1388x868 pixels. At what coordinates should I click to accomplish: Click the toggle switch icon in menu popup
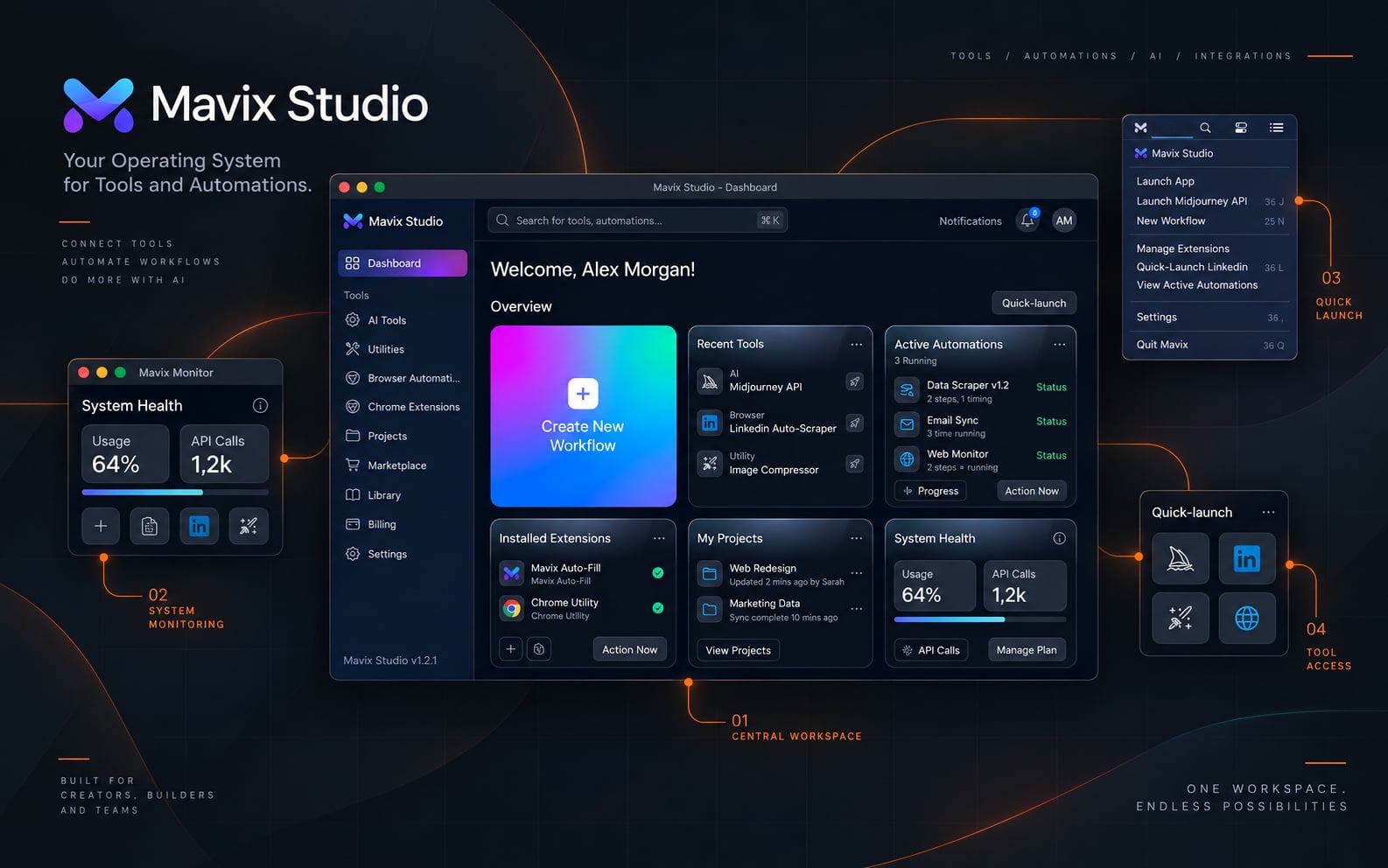[x=1241, y=128]
